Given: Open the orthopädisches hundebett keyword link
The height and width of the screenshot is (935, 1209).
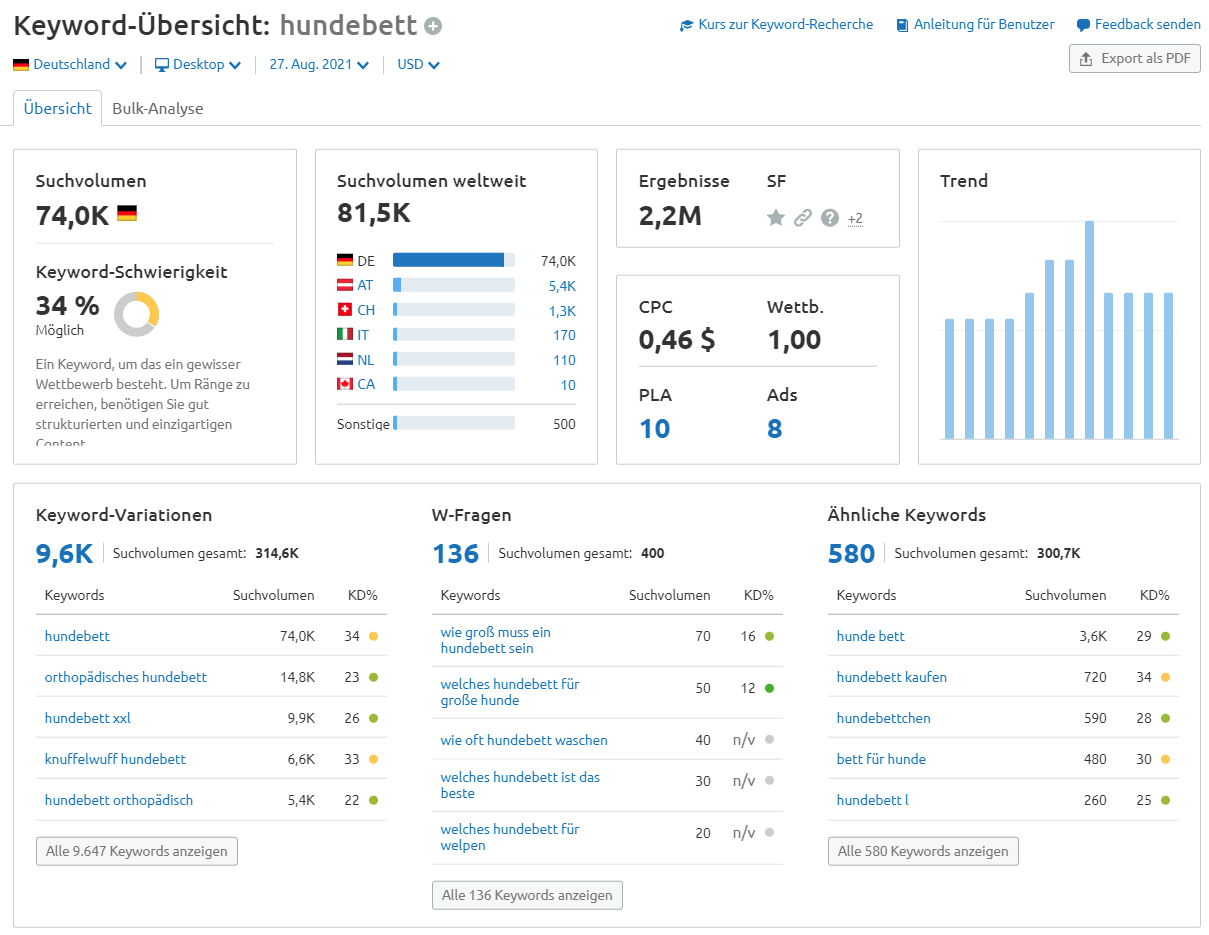Looking at the screenshot, I should (125, 677).
